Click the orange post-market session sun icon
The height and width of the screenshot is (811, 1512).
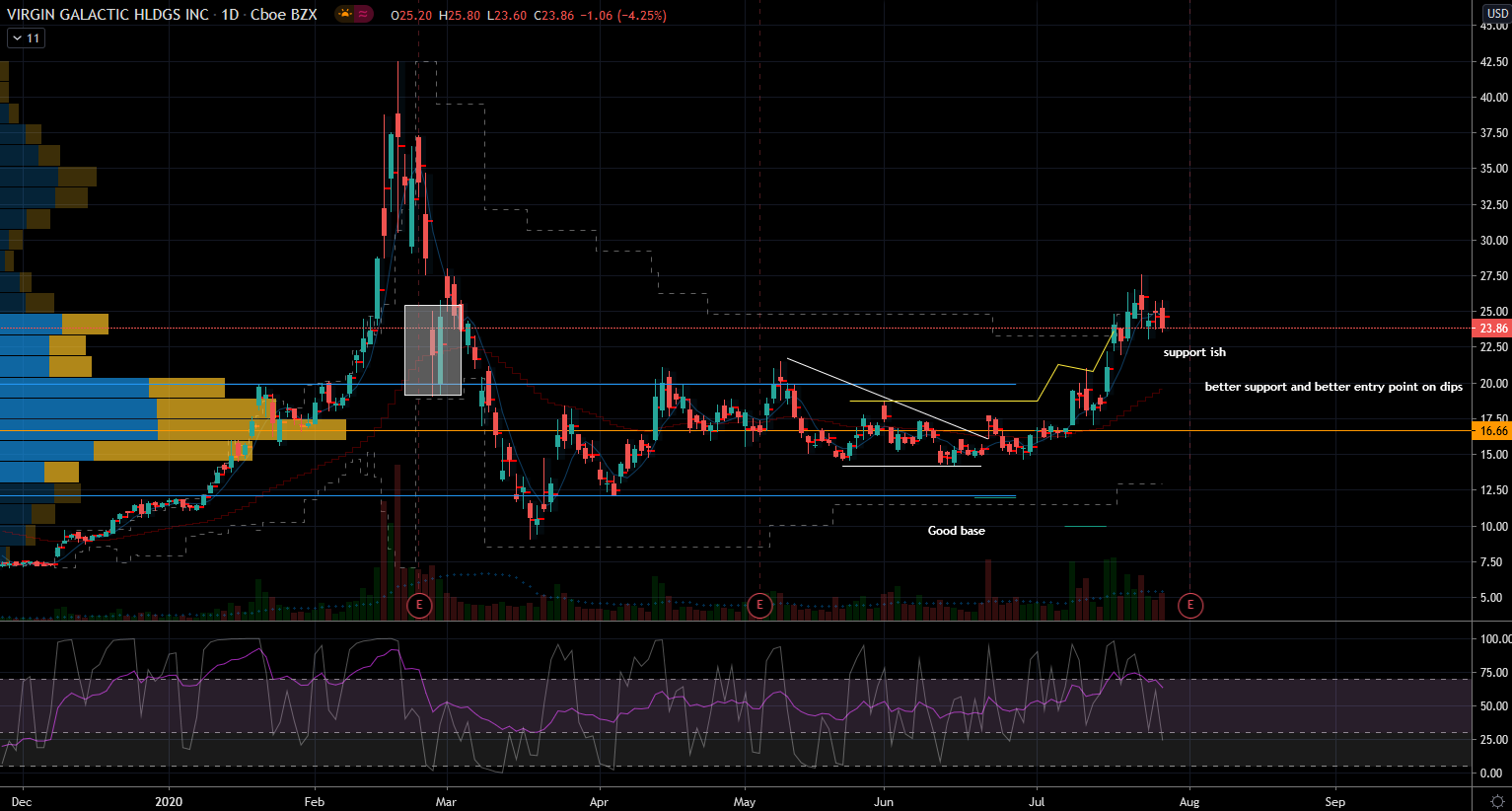point(344,15)
